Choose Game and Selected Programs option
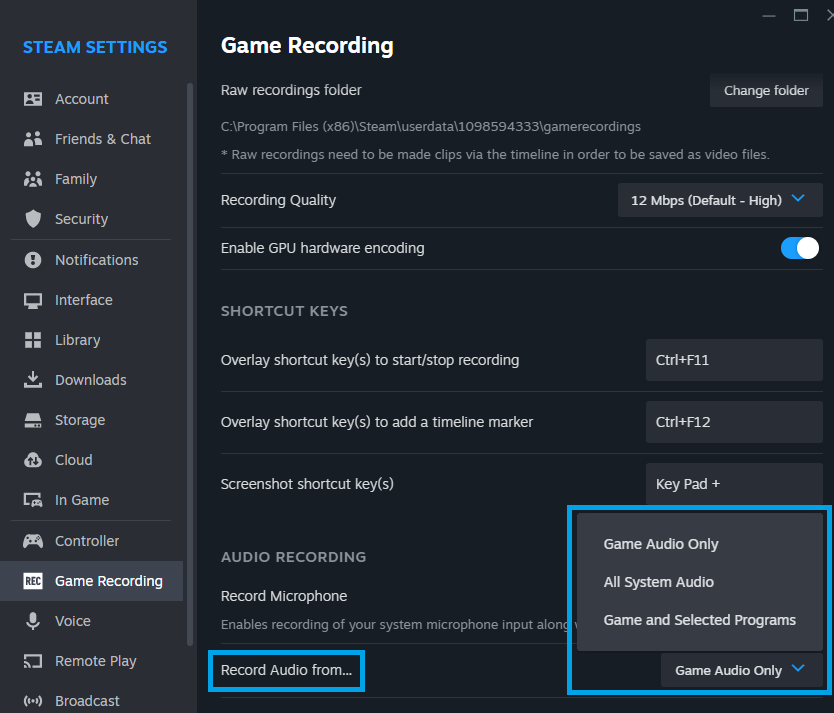The width and height of the screenshot is (834, 713). coord(699,620)
